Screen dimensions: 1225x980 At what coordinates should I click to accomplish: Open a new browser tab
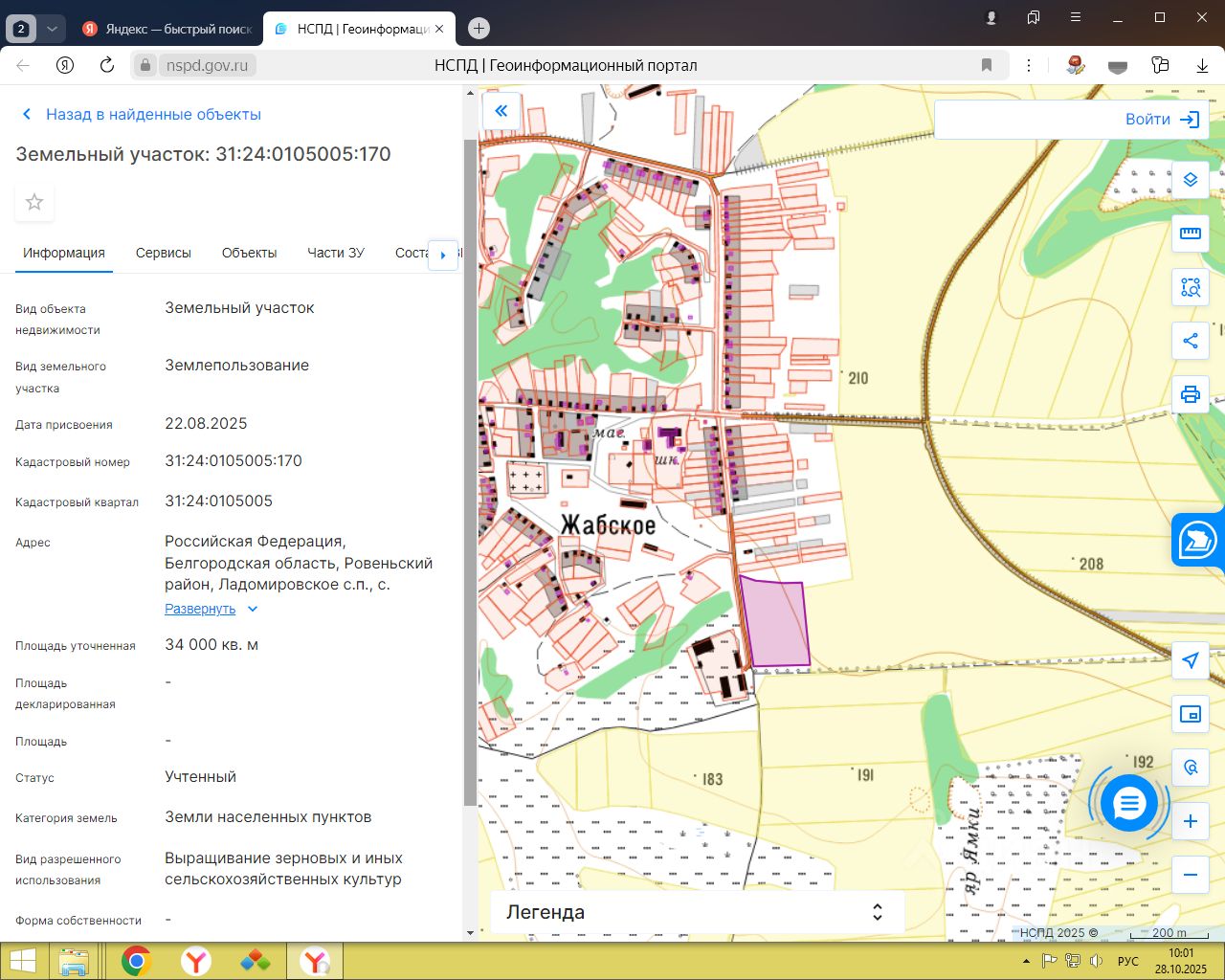click(x=479, y=29)
